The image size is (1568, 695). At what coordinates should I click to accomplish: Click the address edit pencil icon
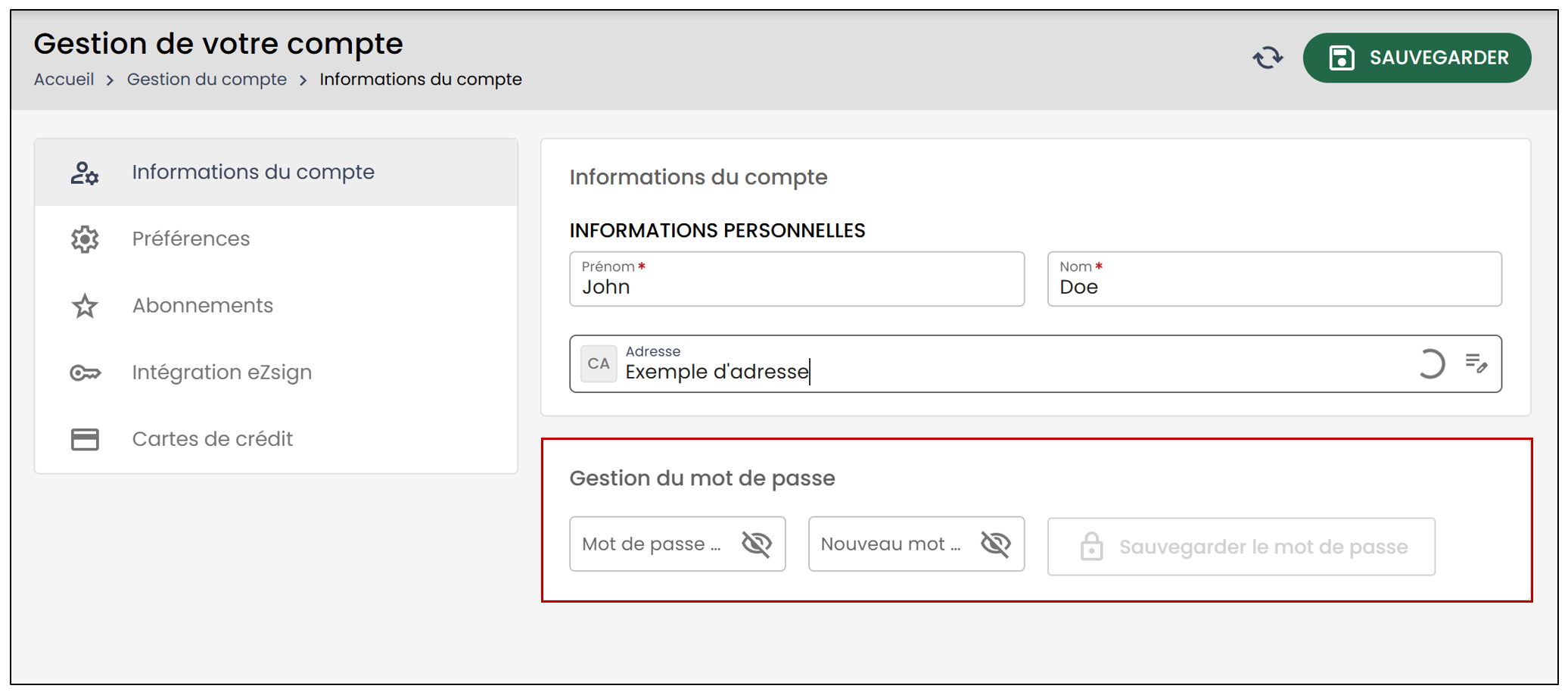1476,363
